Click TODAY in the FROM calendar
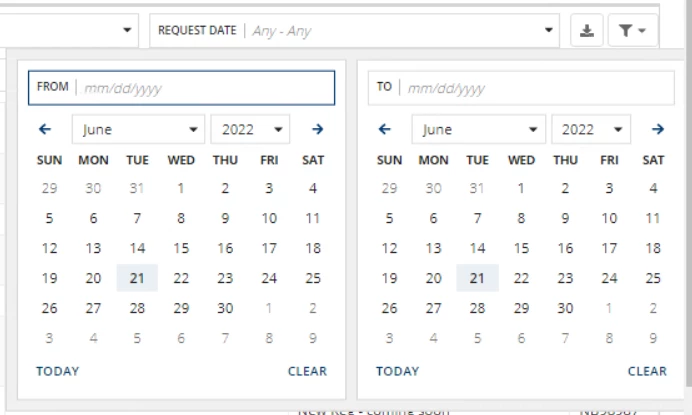Viewport: 692px width, 415px height. (58, 371)
